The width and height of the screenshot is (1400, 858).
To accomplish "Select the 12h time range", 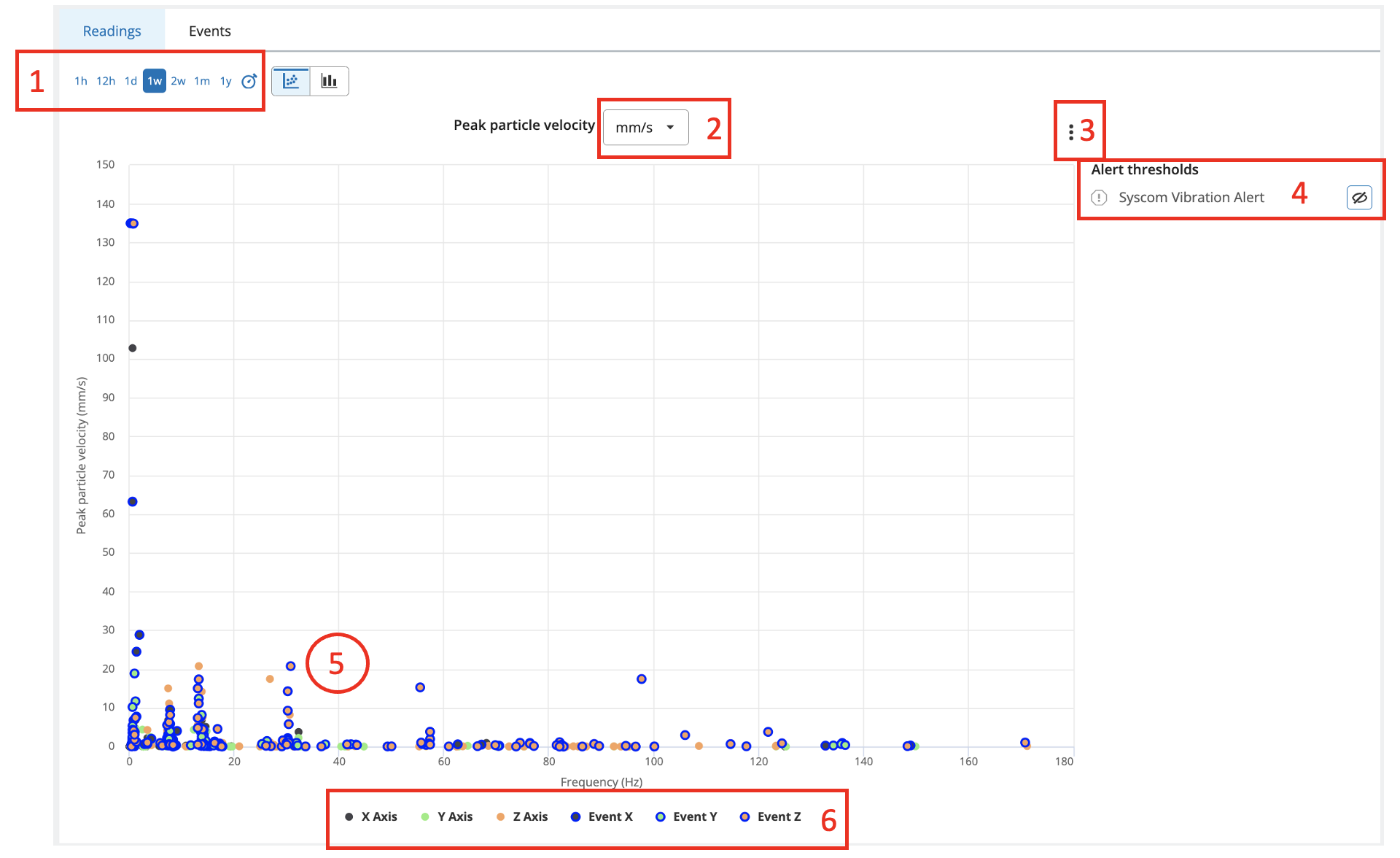I will (x=106, y=81).
